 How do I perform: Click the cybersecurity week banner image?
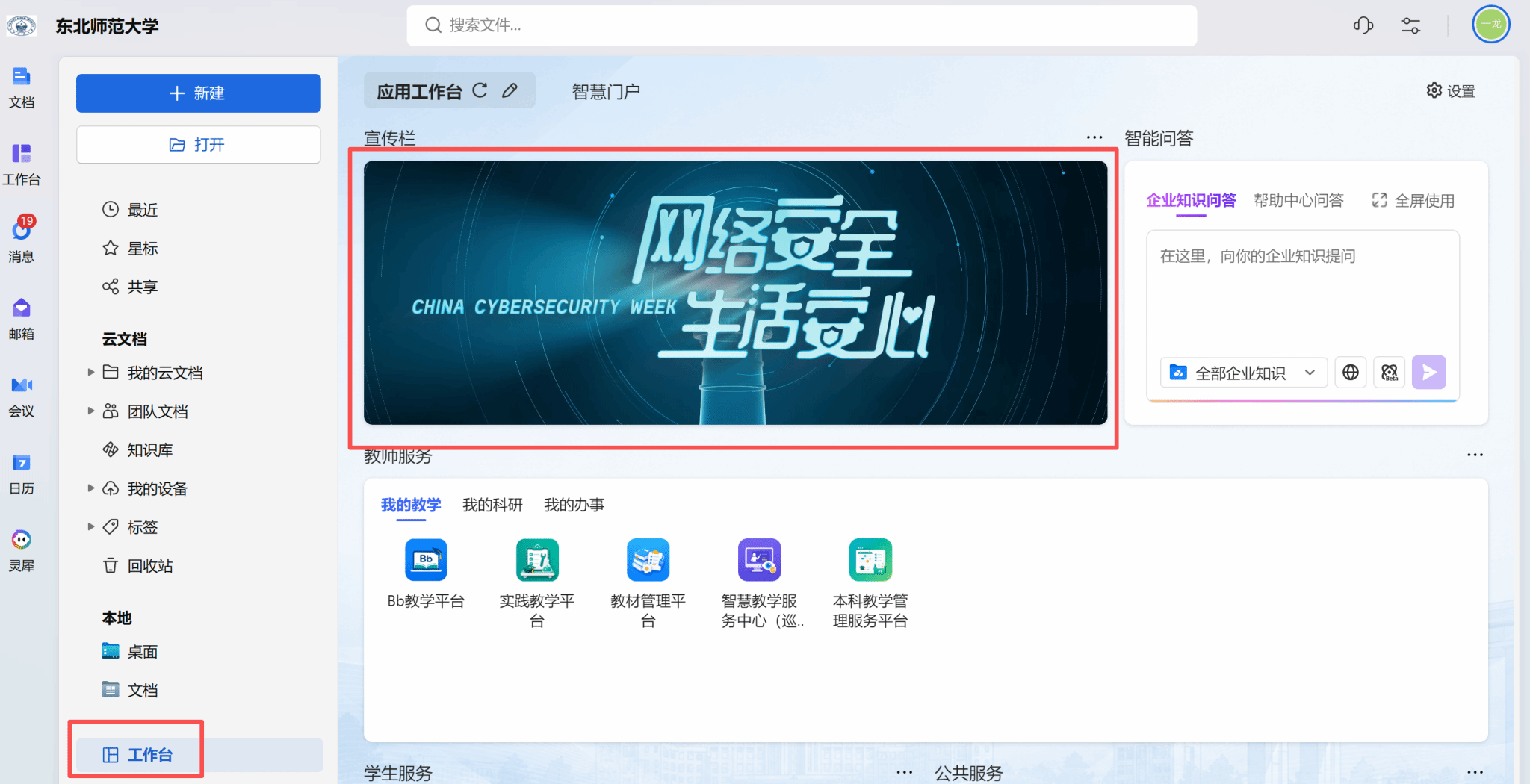(735, 293)
